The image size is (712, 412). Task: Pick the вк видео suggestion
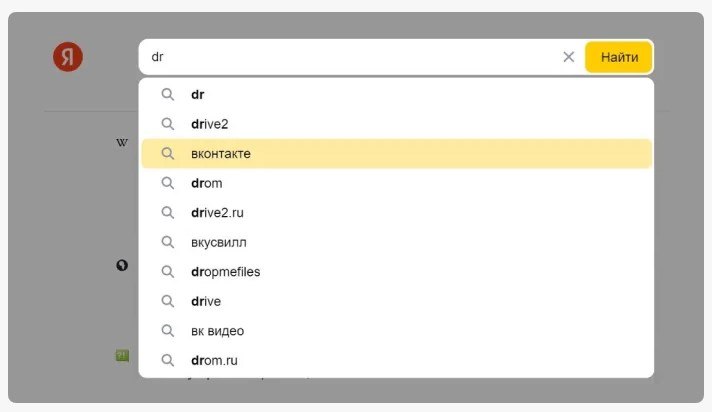tap(396, 331)
